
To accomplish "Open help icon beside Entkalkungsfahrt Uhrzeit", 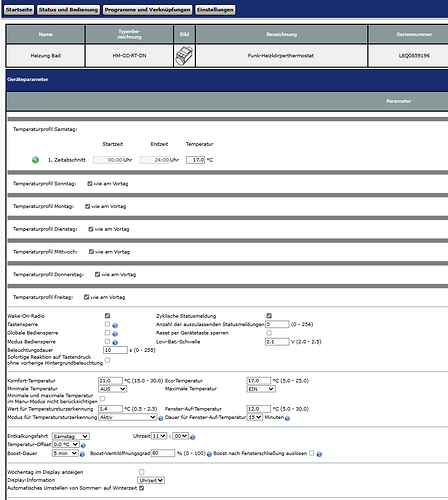I will click(x=193, y=437).
